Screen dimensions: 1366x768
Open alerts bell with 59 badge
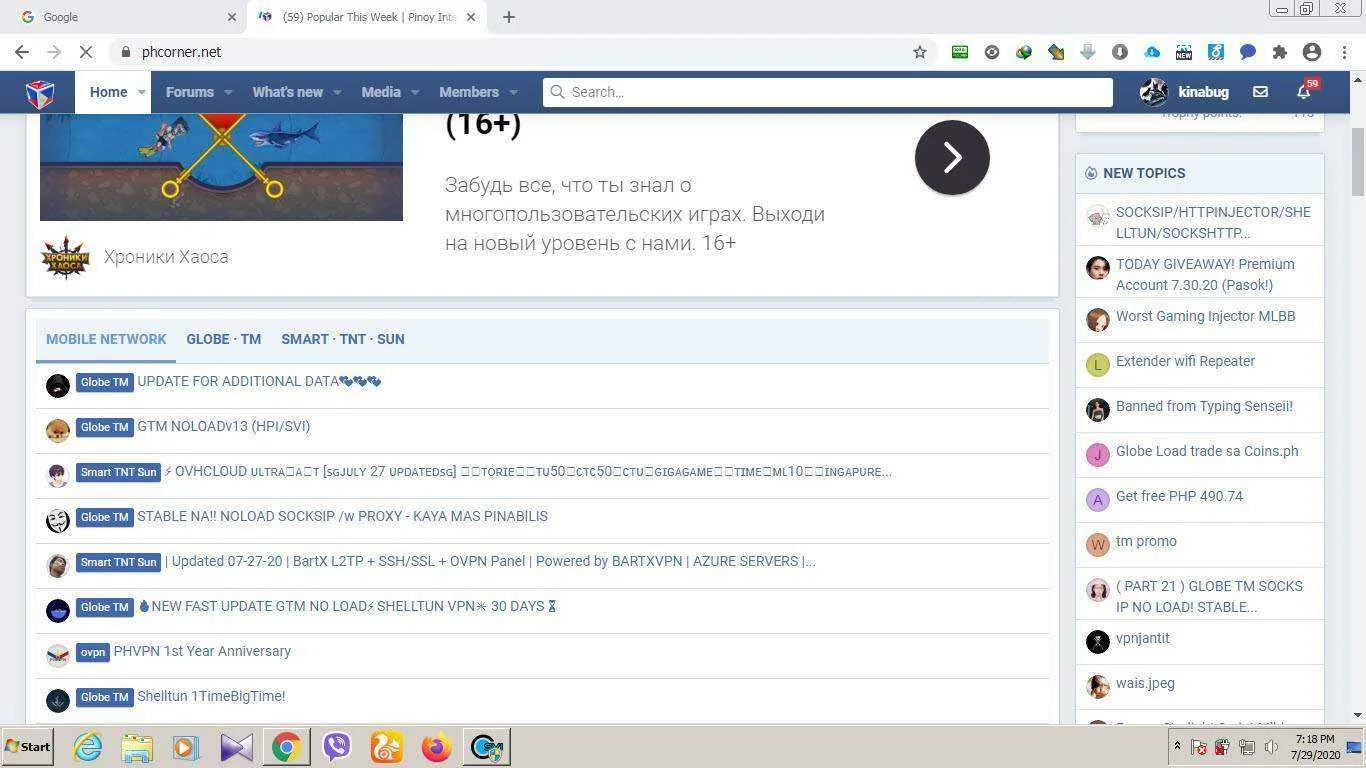[1304, 92]
